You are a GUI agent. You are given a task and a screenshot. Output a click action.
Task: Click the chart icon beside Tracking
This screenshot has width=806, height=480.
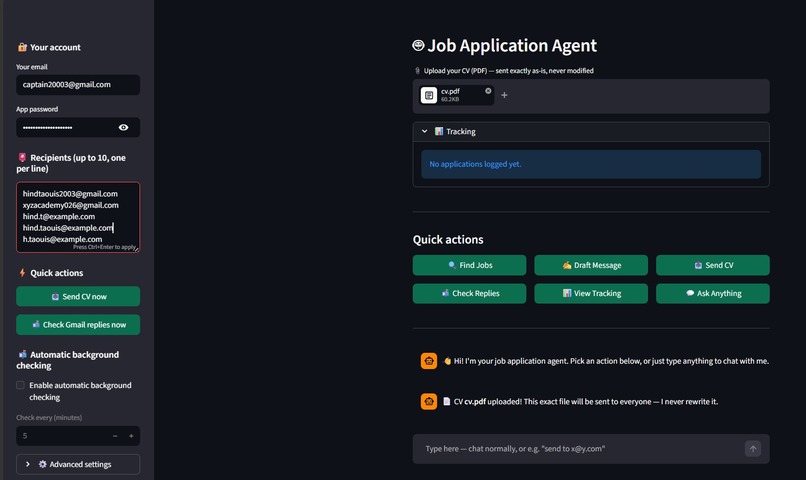[x=438, y=132]
